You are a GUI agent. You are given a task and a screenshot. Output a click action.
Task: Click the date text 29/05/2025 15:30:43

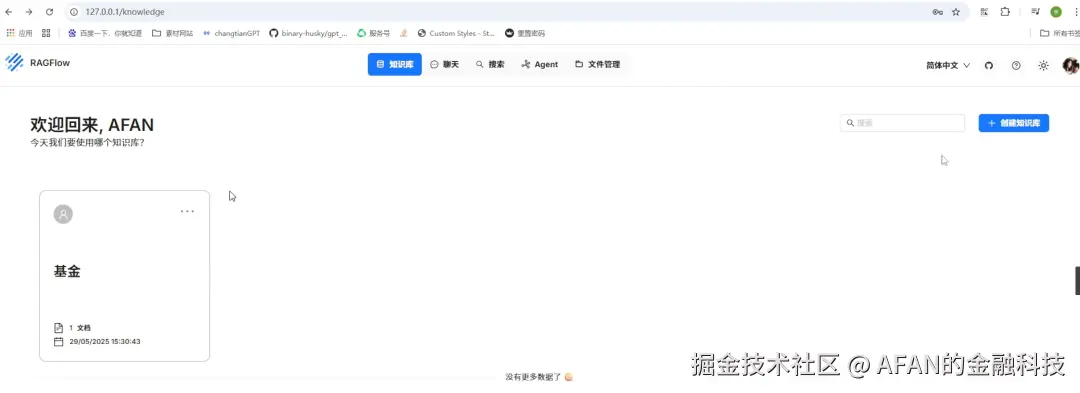105,341
